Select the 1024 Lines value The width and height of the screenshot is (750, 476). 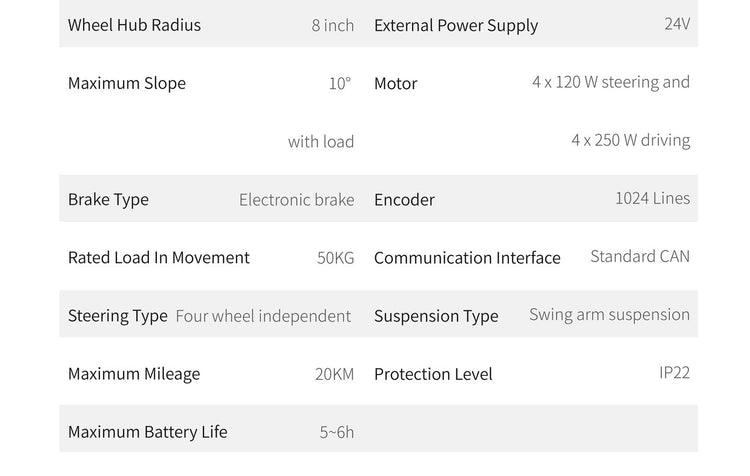coord(652,198)
